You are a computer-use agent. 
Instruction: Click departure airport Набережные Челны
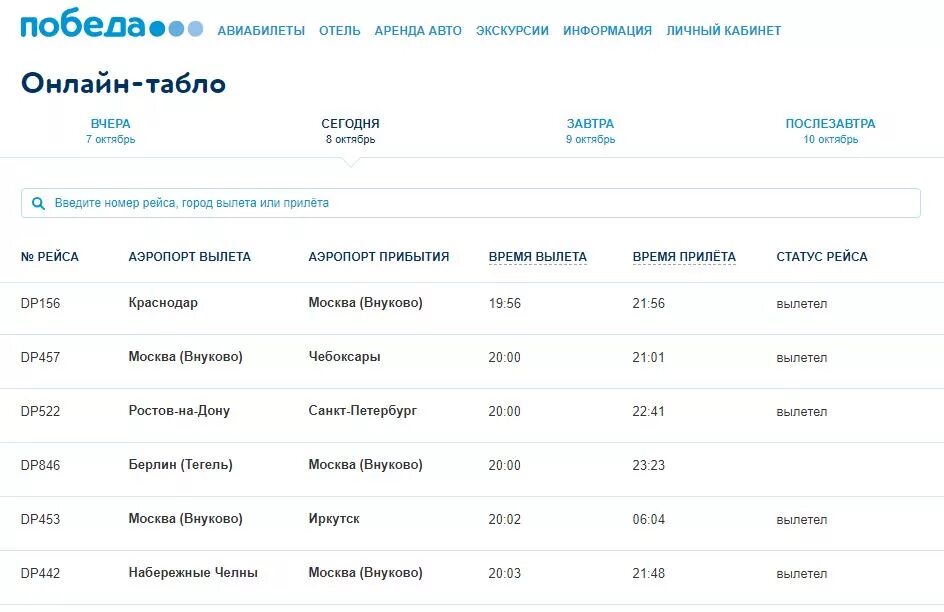coord(193,573)
